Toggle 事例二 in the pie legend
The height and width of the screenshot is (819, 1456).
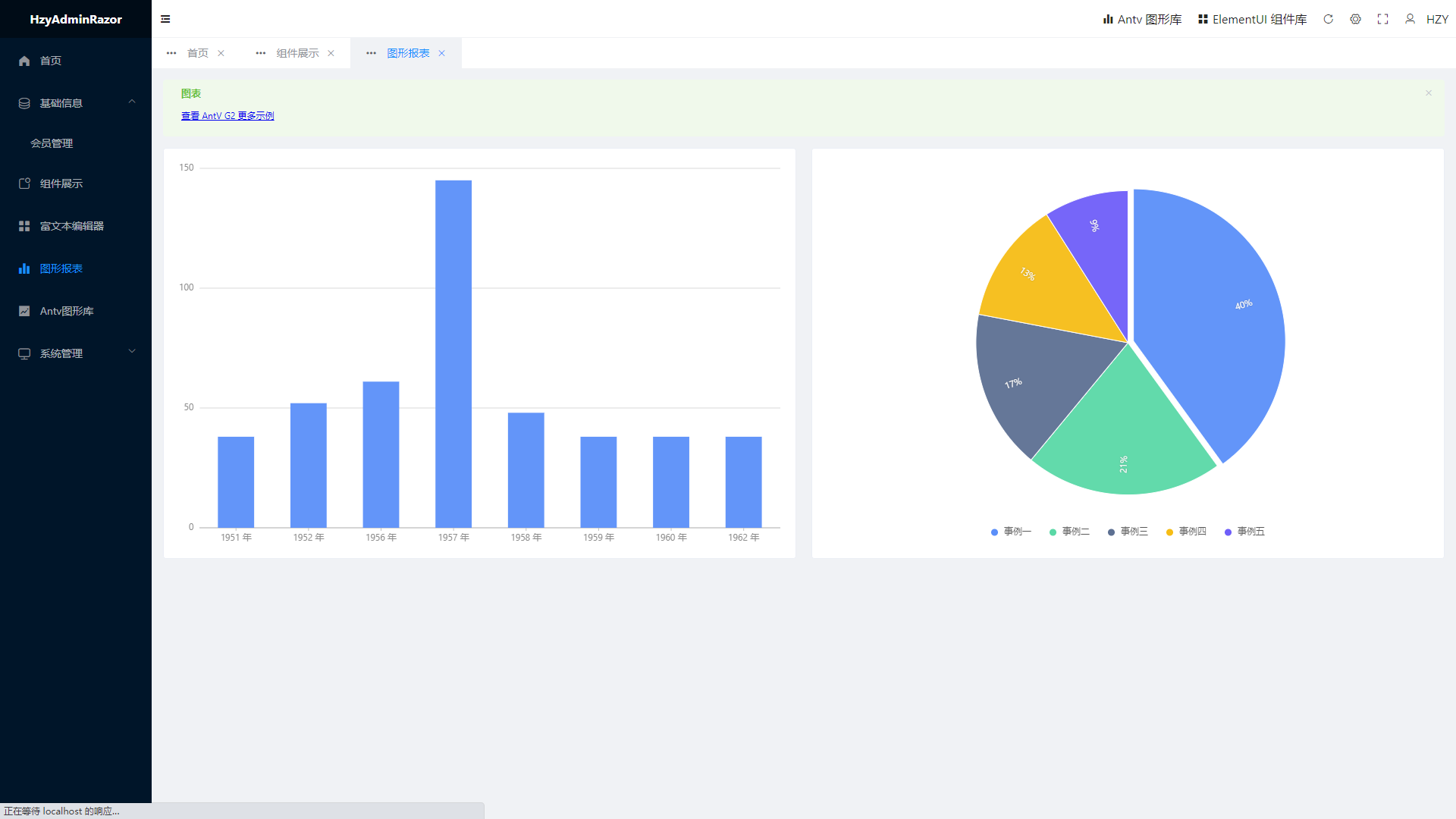point(1069,532)
